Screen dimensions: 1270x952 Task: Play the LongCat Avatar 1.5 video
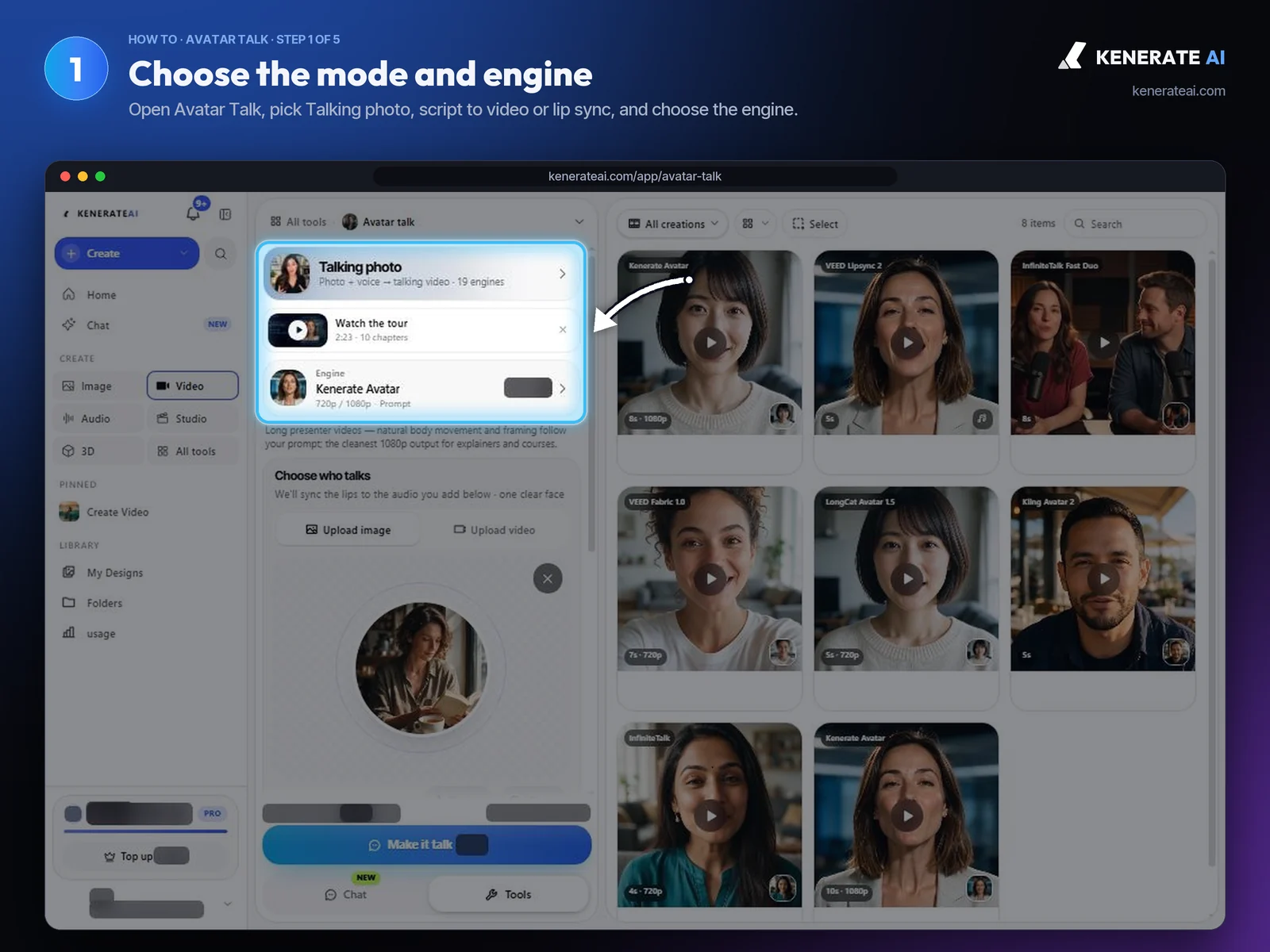point(907,579)
